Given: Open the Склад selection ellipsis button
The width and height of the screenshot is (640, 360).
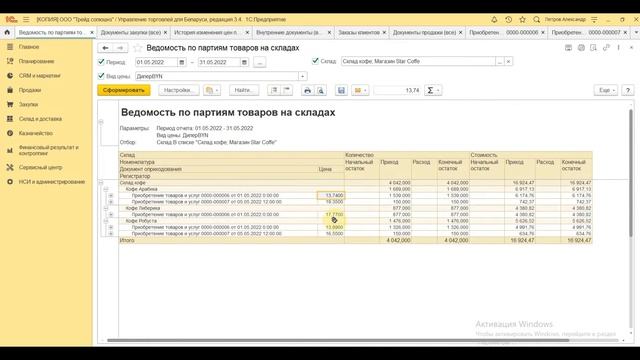Looking at the screenshot, I should point(500,61).
